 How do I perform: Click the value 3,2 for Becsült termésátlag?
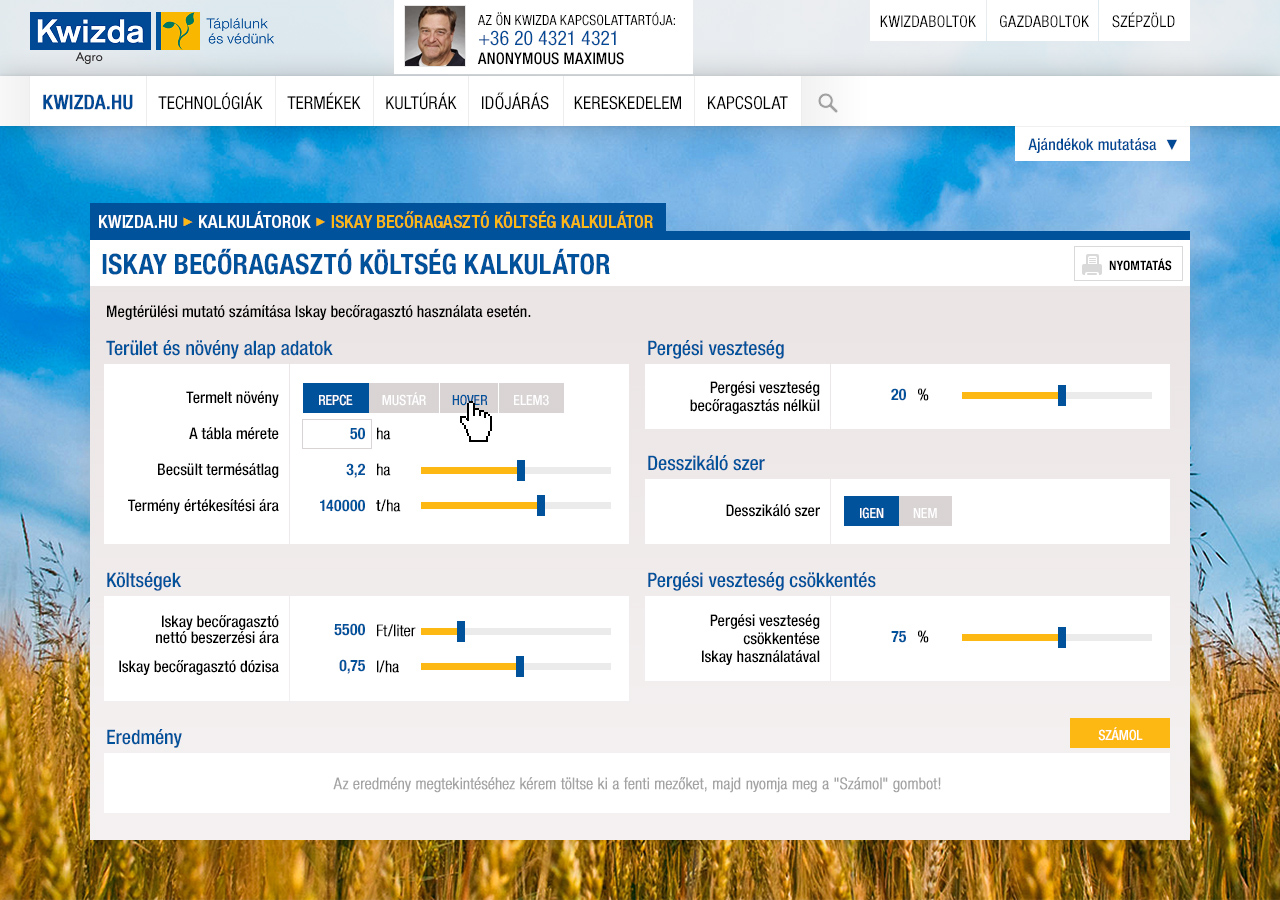click(355, 470)
